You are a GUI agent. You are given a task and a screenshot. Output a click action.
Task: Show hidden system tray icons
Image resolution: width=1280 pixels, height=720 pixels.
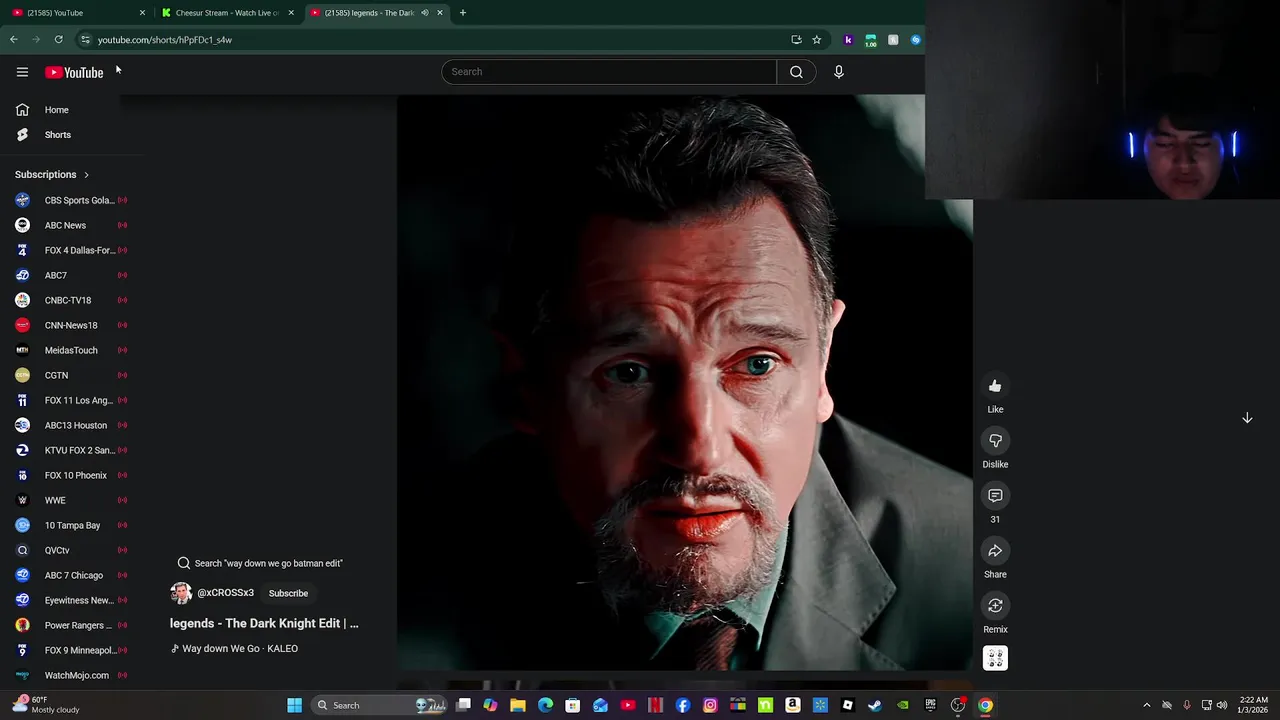click(x=1147, y=705)
